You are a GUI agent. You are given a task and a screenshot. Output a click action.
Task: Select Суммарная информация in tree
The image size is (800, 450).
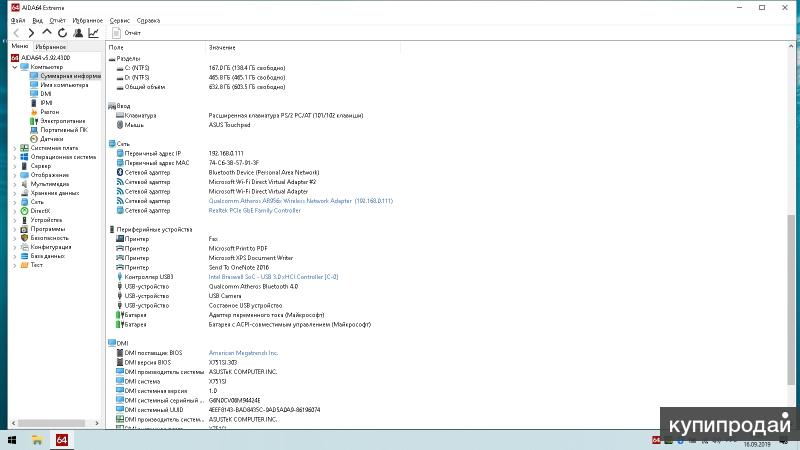[66, 76]
